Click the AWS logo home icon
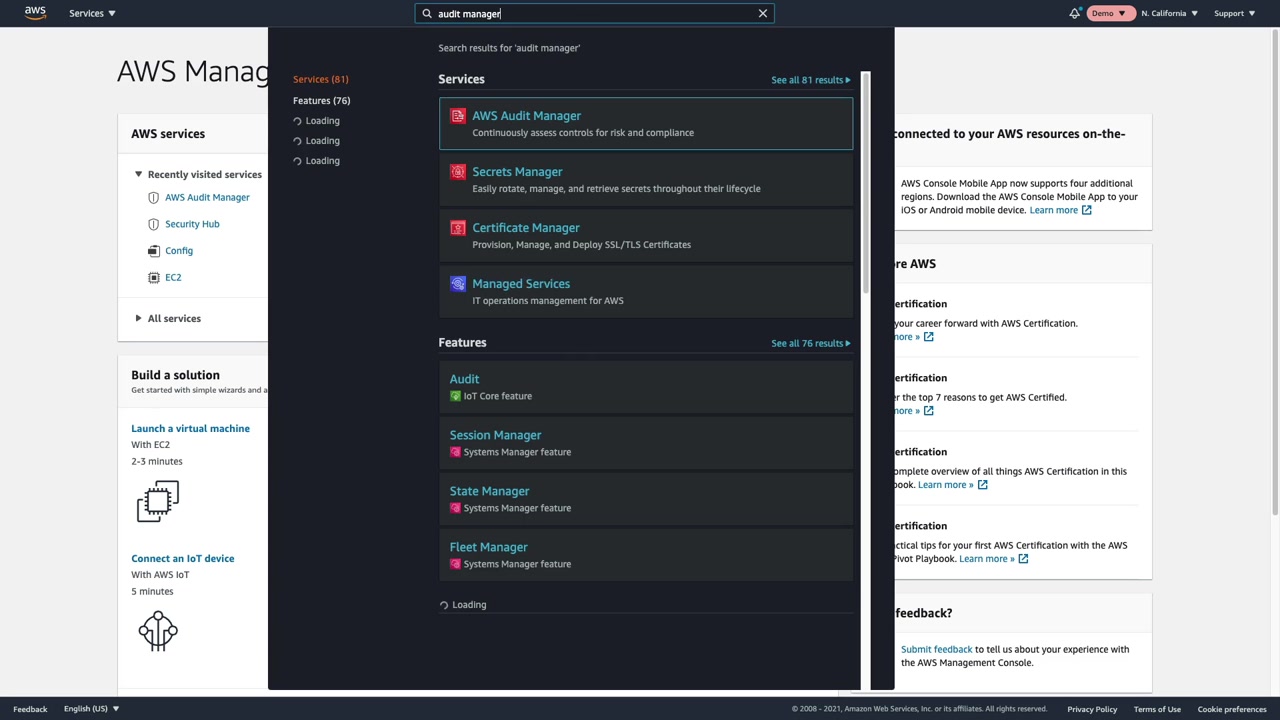1280x720 pixels. pos(35,13)
